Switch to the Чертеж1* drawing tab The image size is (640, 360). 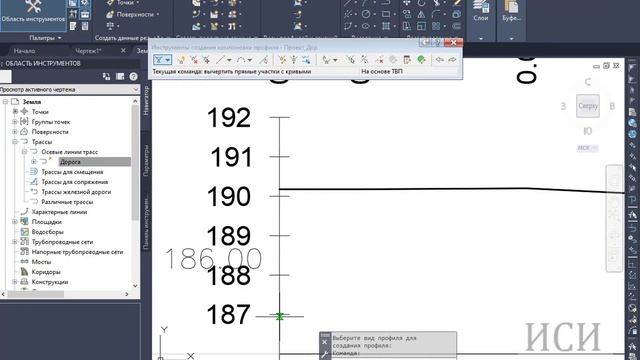click(x=88, y=51)
